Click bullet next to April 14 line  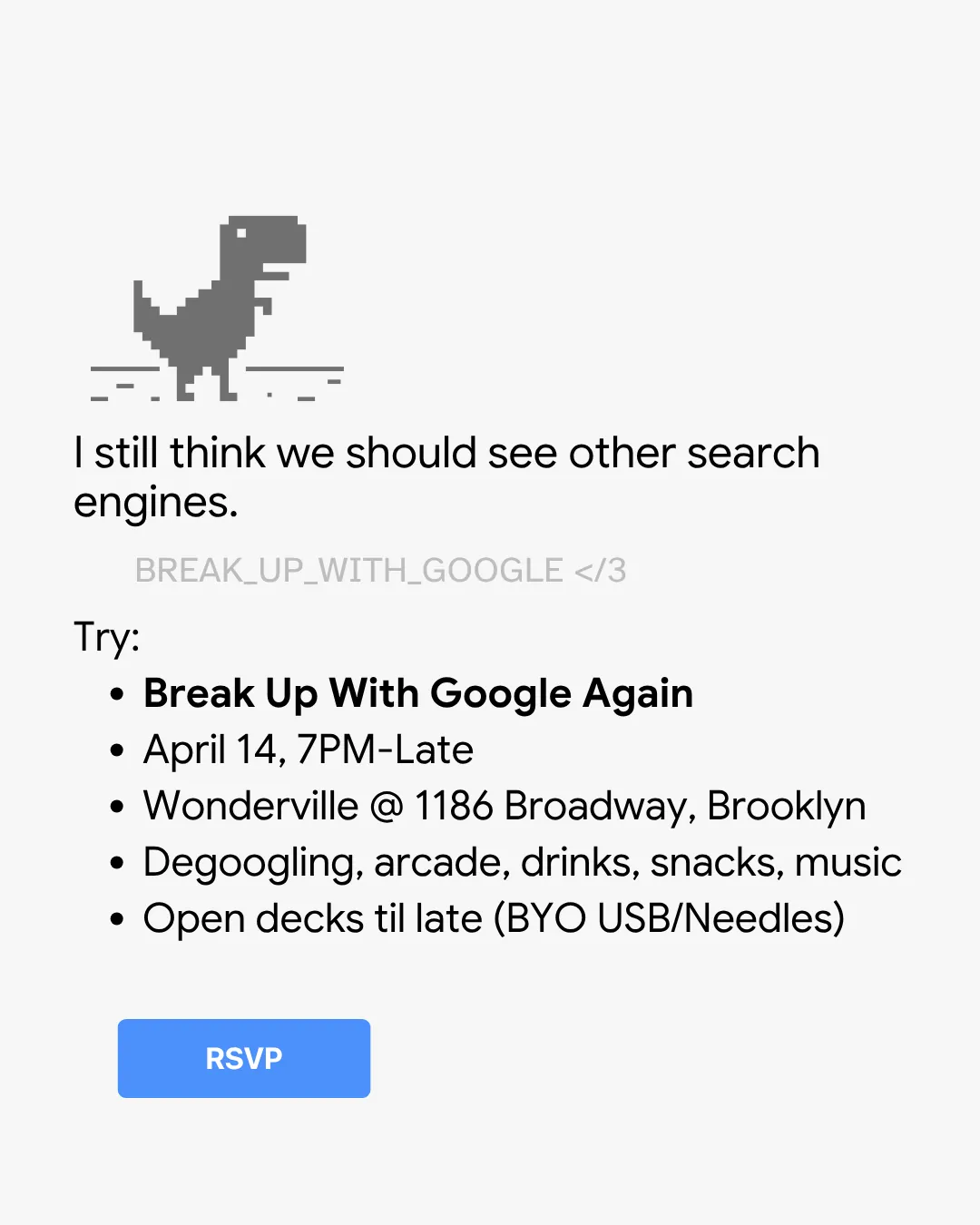[x=116, y=751]
